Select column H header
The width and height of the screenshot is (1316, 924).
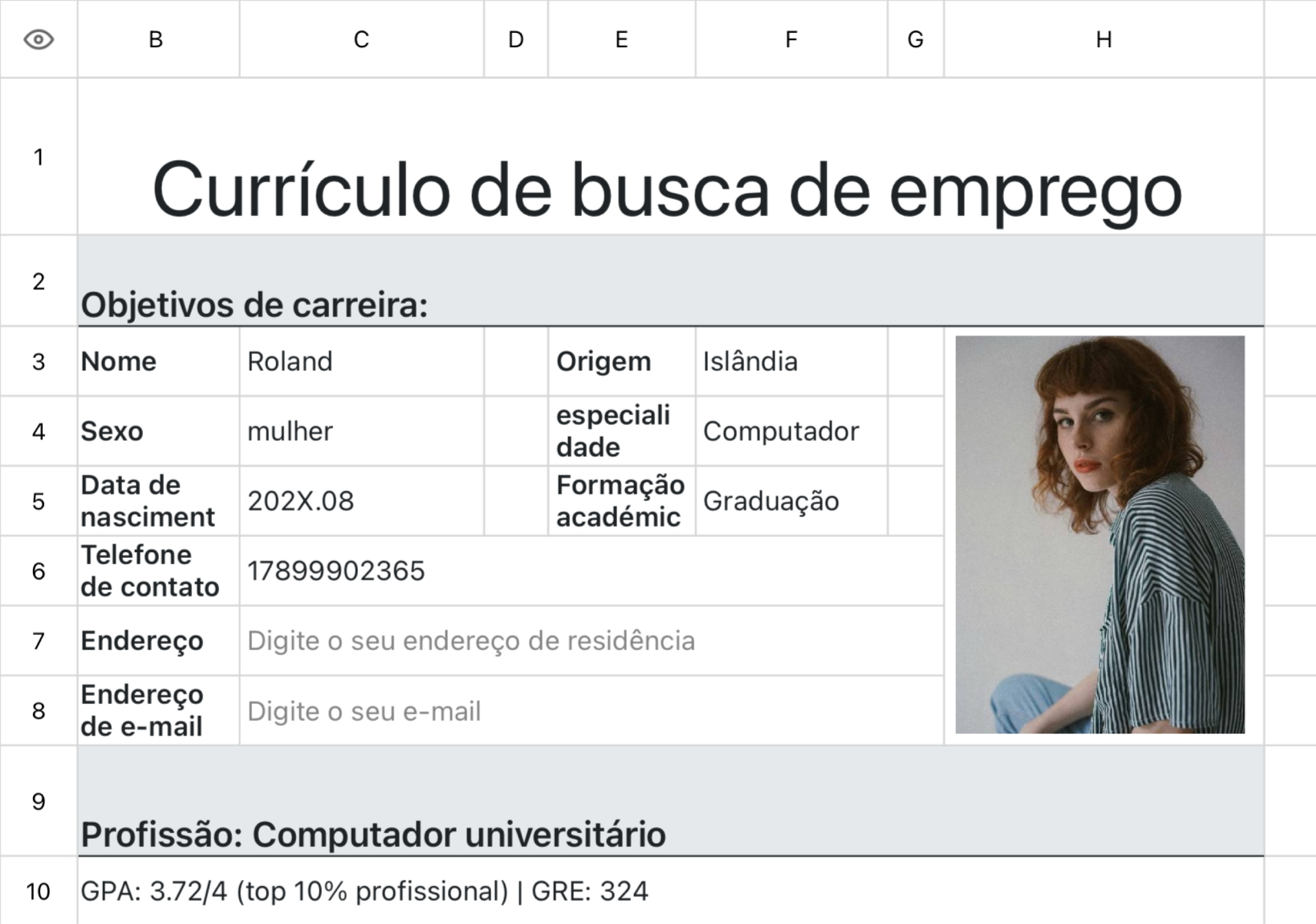(1104, 39)
